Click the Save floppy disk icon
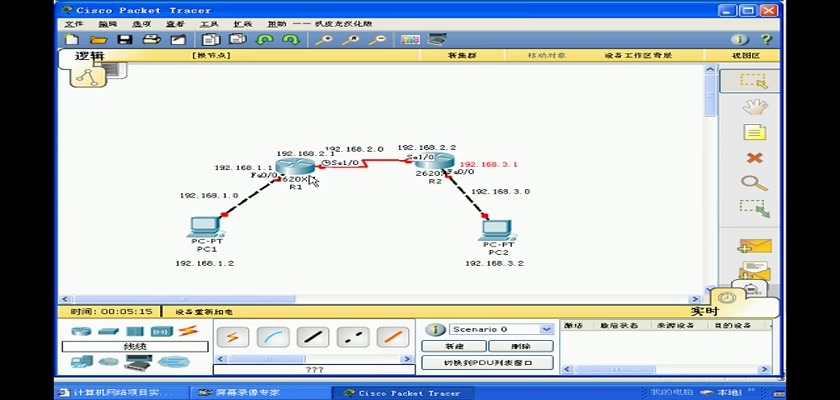Image resolution: width=840 pixels, height=400 pixels. pos(124,40)
